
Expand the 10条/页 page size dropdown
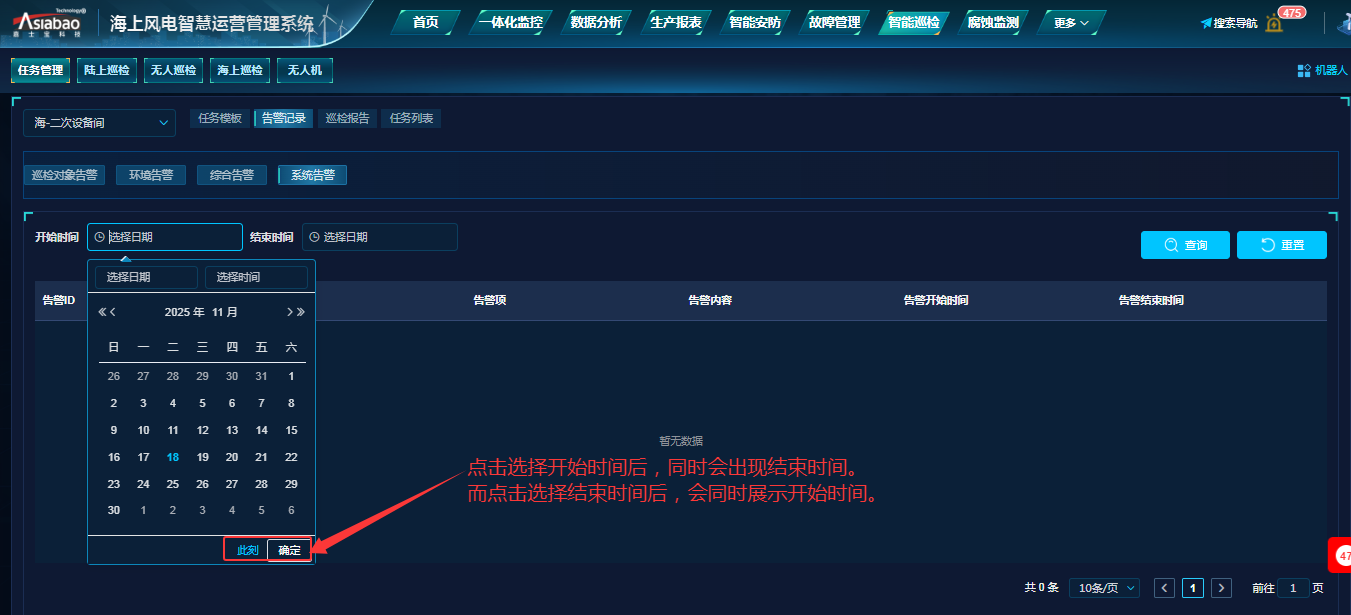[x=1104, y=588]
